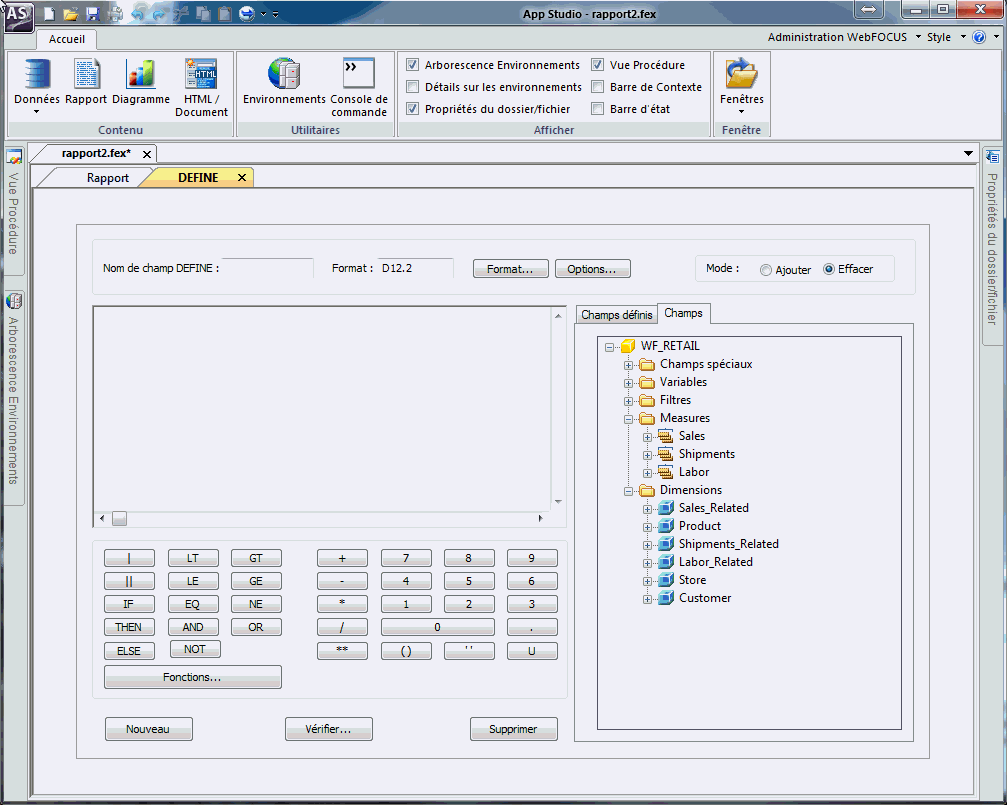1007x805 pixels.
Task: Click the Save floppy disk icon
Action: coord(92,13)
